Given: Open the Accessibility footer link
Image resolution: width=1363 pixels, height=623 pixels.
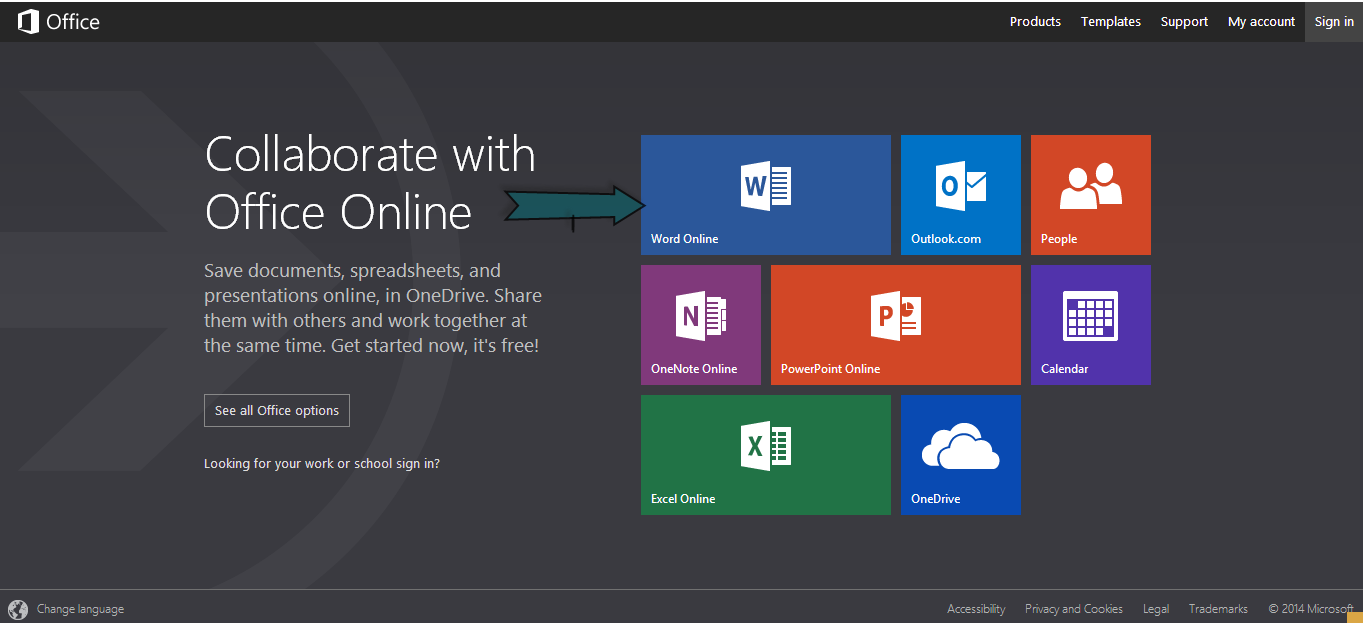Looking at the screenshot, I should 976,609.
